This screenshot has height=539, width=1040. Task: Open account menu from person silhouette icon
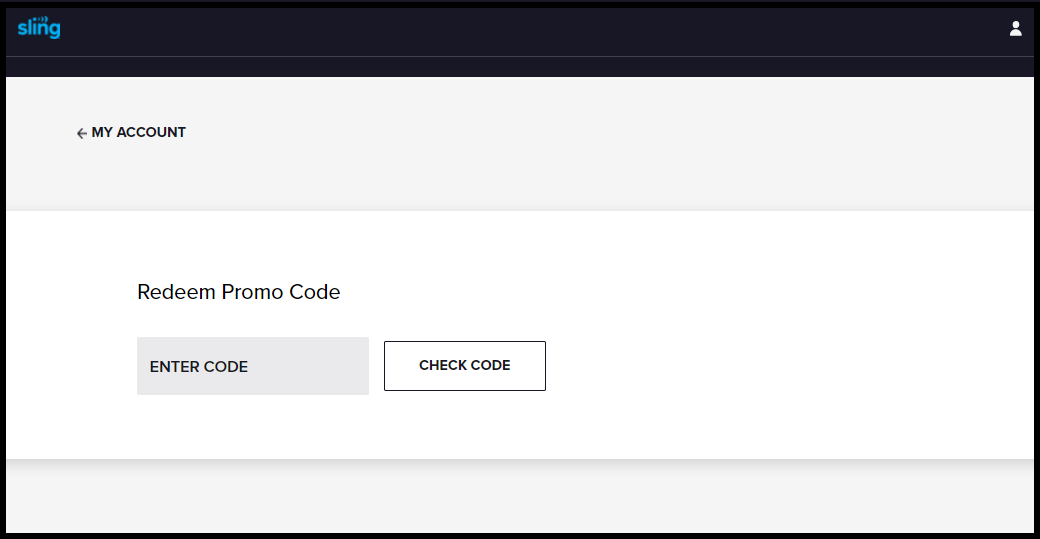(x=1015, y=29)
